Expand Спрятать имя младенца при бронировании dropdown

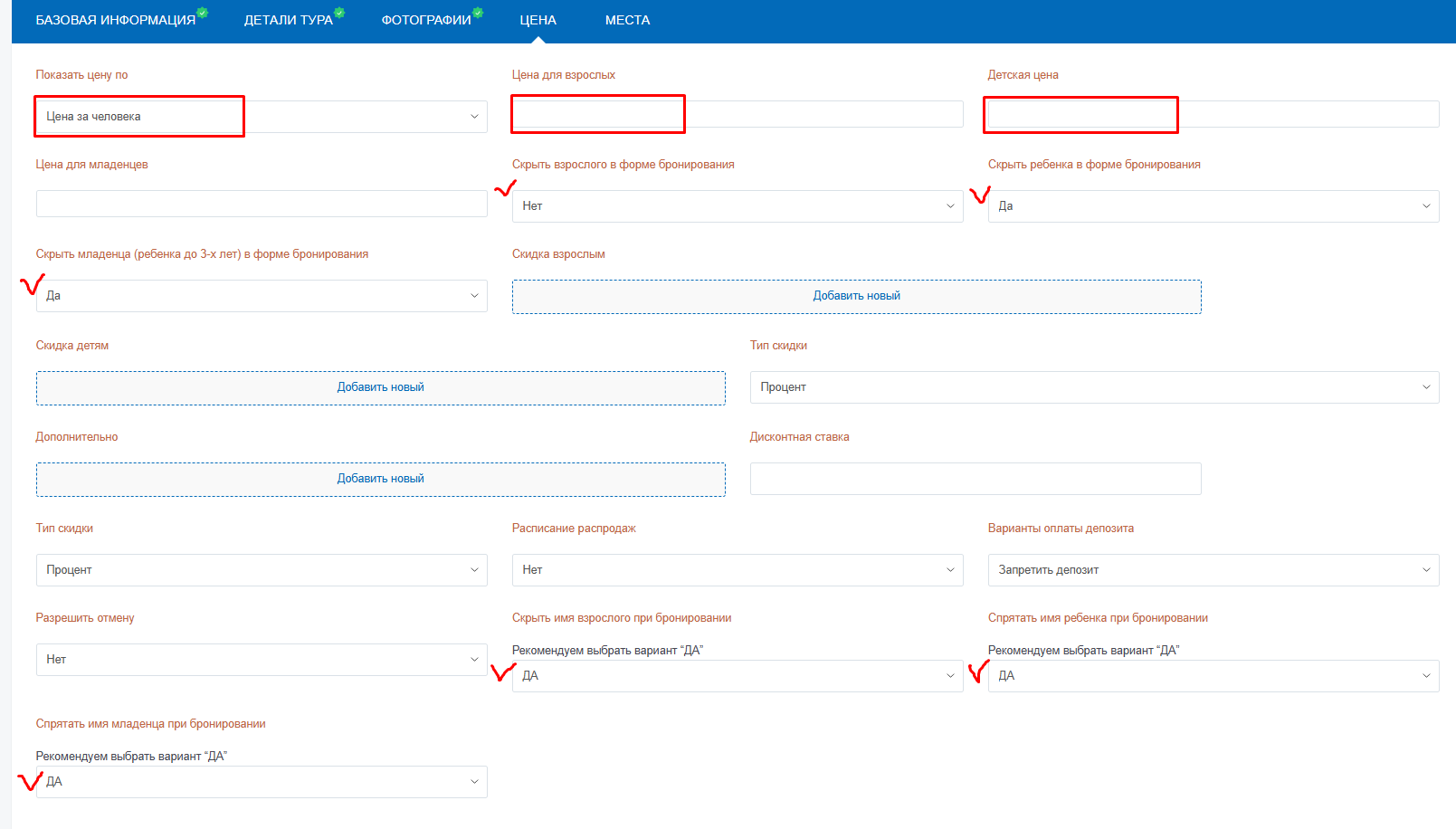[262, 782]
